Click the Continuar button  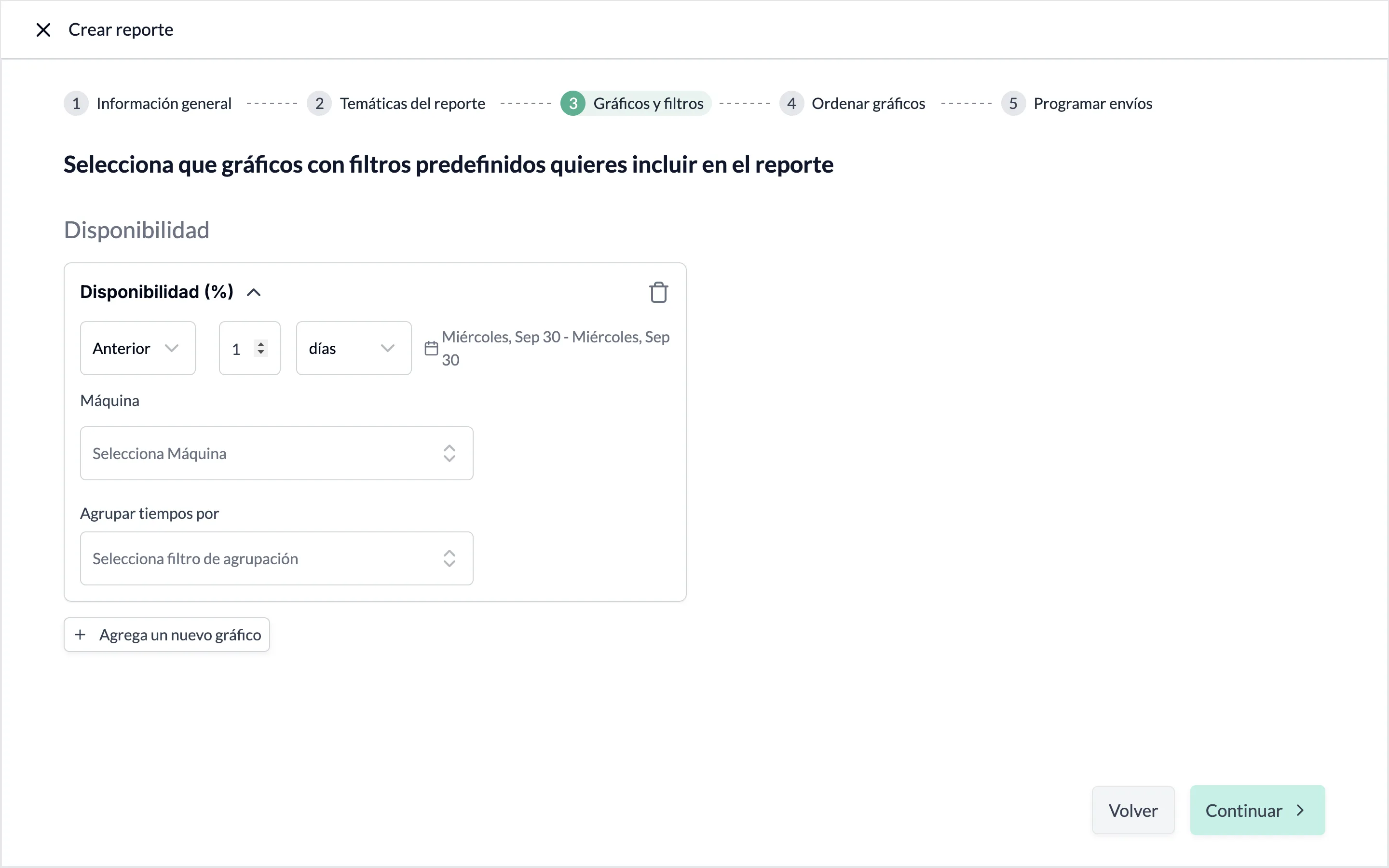[1257, 810]
